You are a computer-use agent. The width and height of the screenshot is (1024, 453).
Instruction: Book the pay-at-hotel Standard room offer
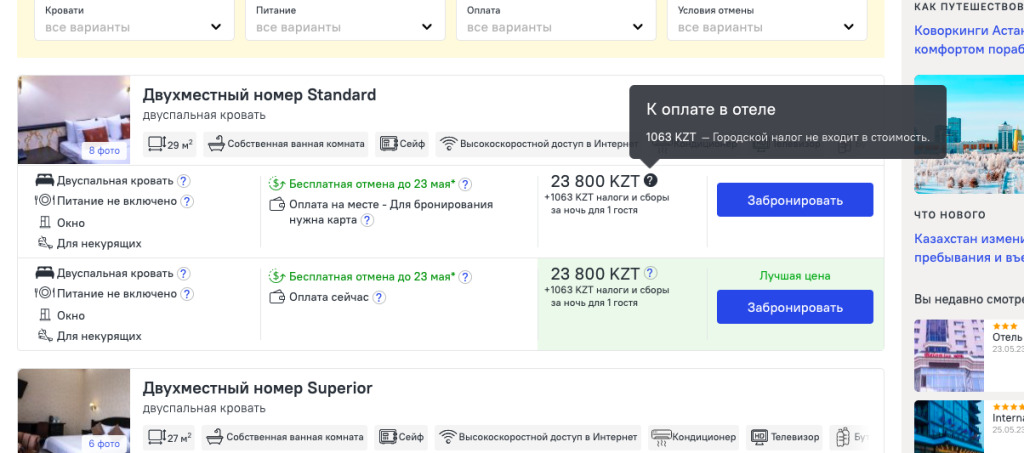coord(795,200)
